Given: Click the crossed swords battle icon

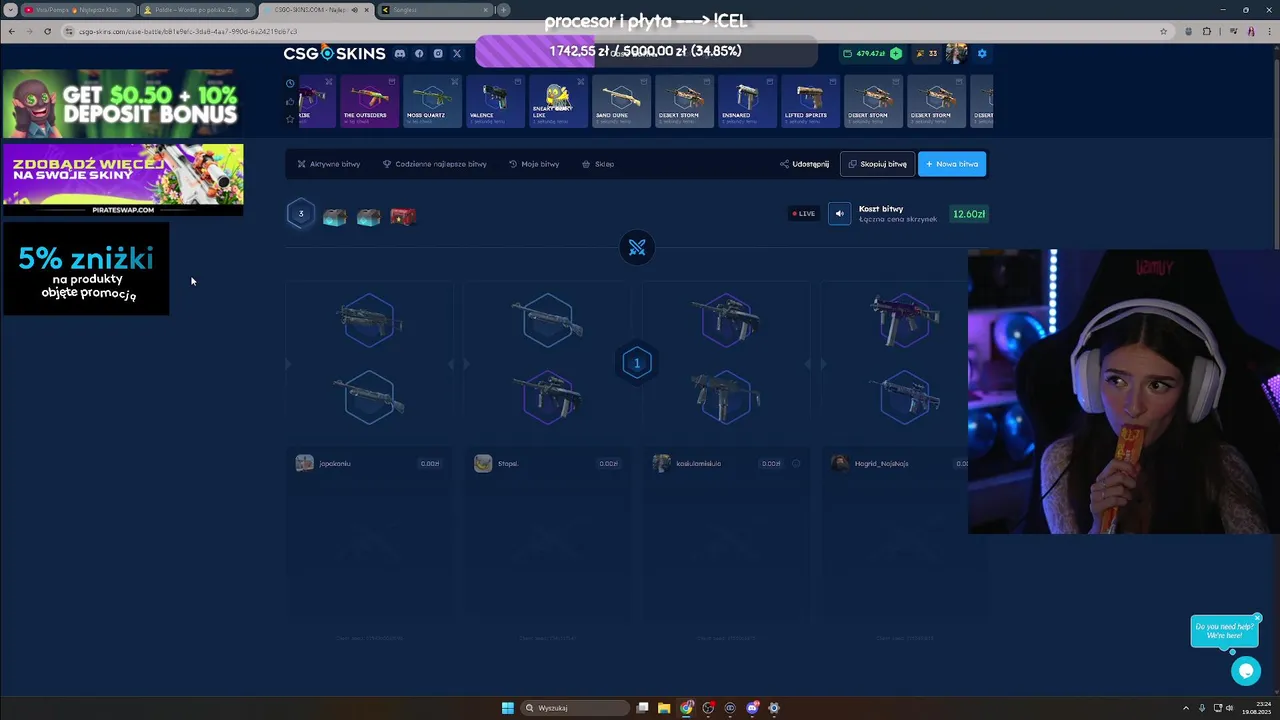Looking at the screenshot, I should (637, 247).
